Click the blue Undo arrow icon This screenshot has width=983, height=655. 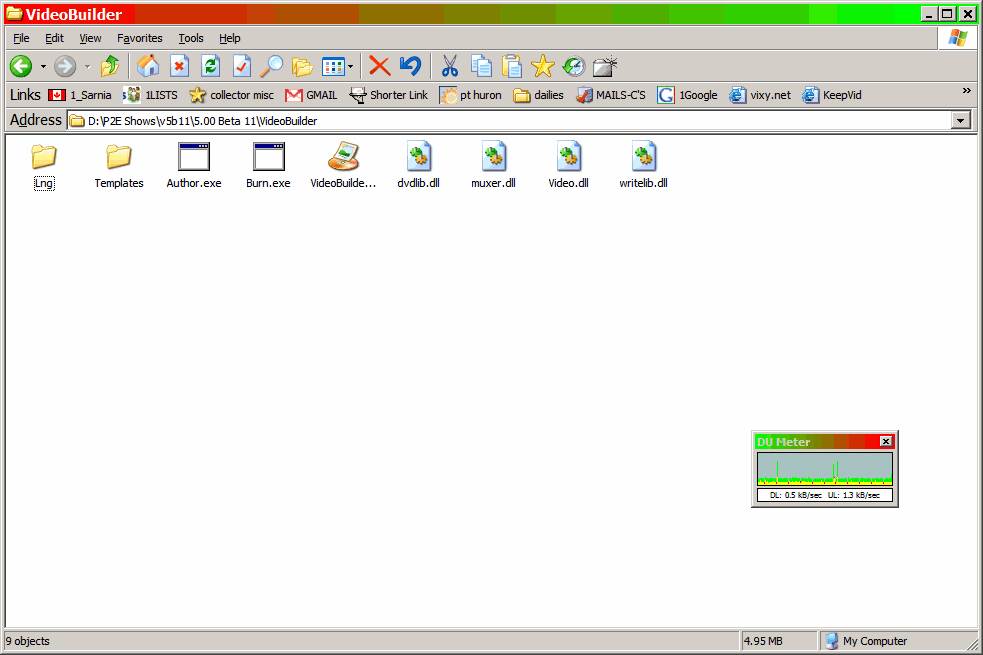[x=410, y=66]
